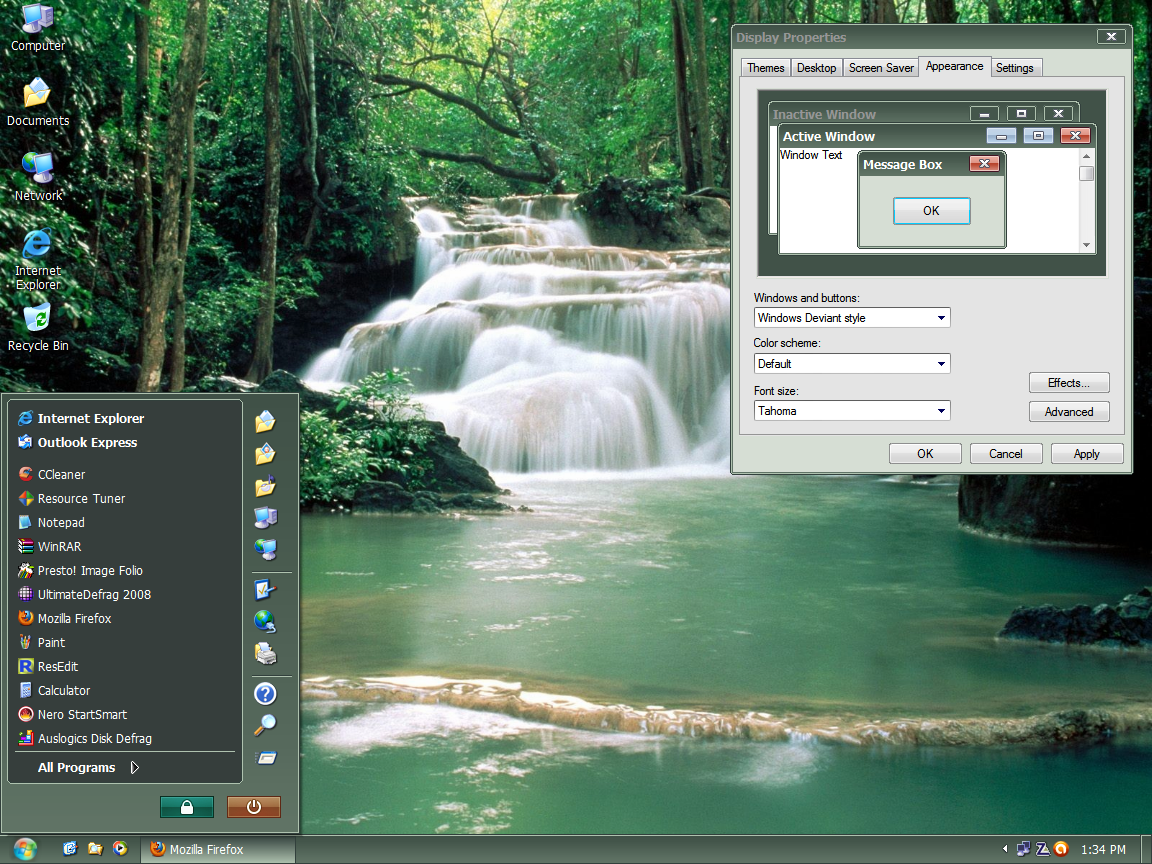
Task: Expand hidden system tray icons arrow
Action: tap(1005, 849)
